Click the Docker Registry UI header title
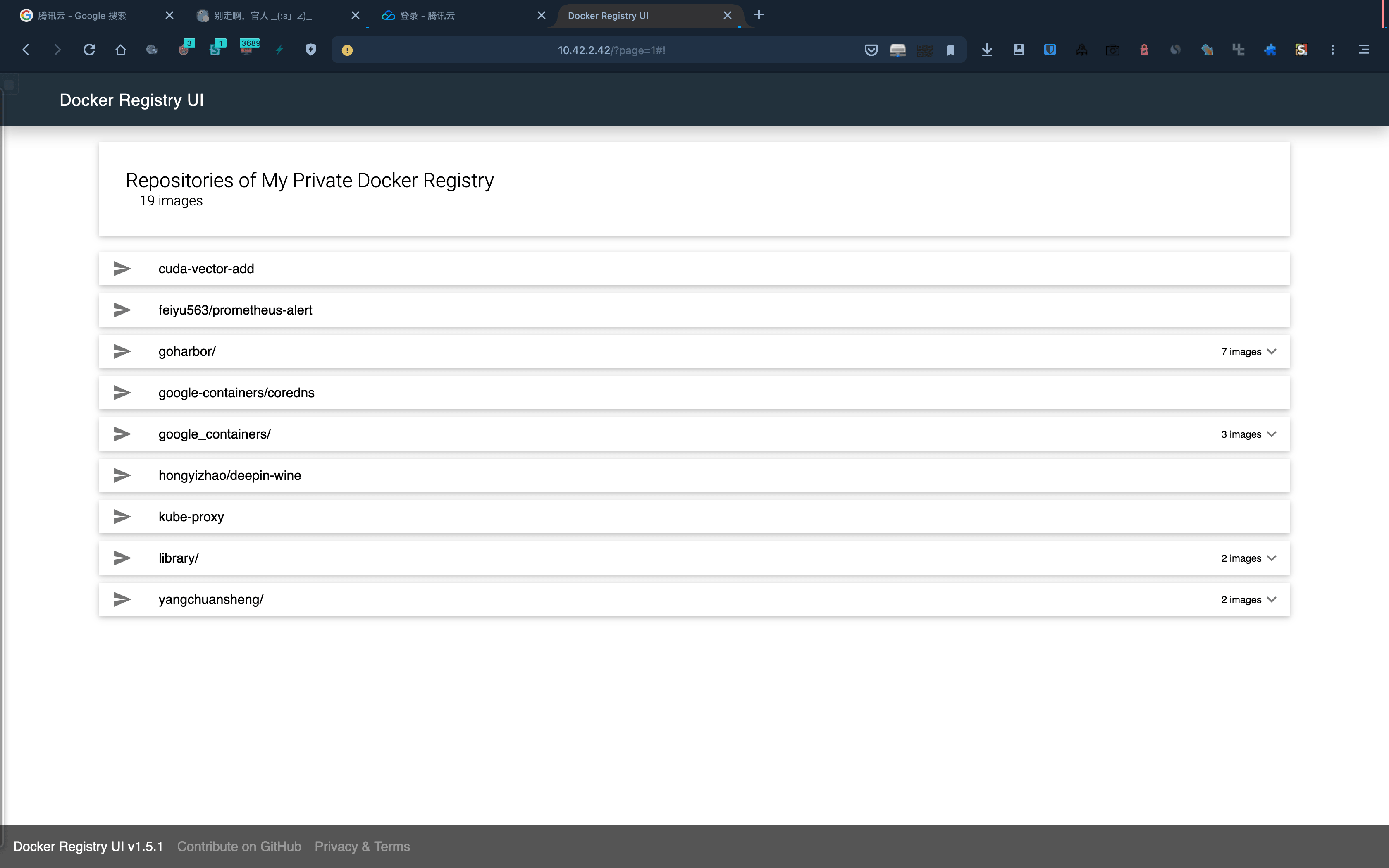1389x868 pixels. tap(131, 100)
